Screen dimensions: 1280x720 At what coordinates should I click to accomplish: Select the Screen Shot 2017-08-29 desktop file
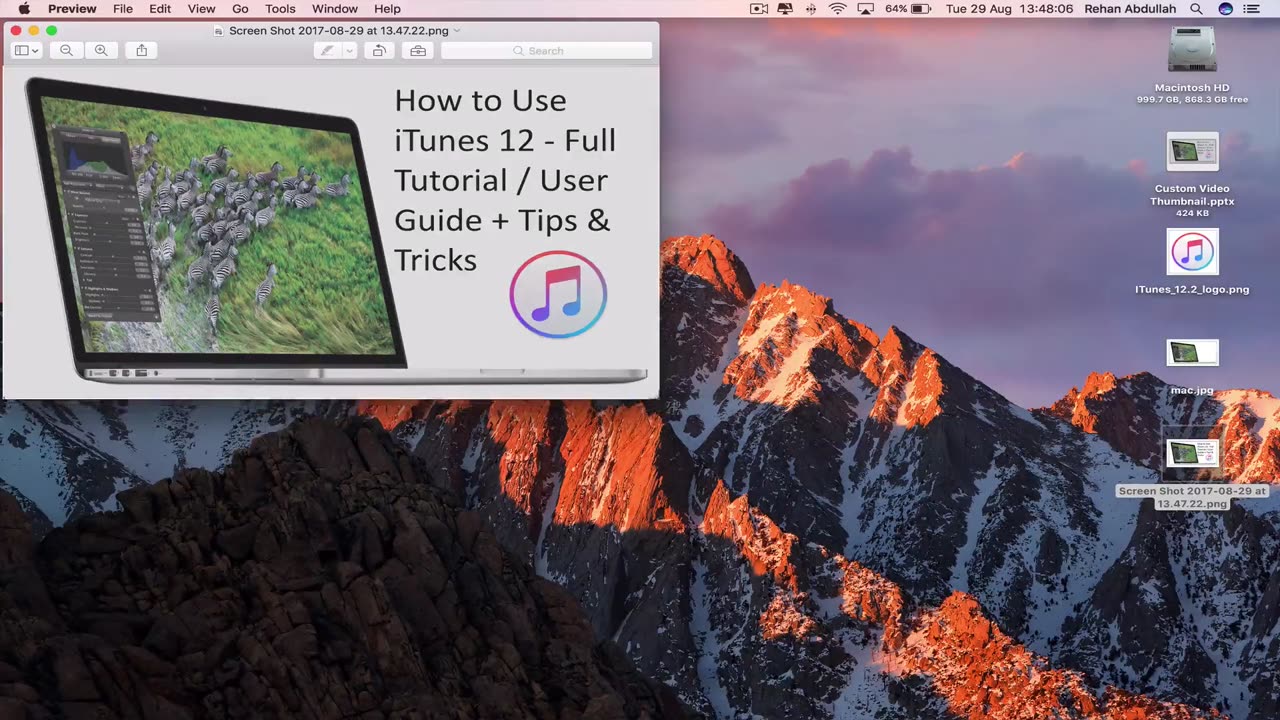tap(1192, 453)
